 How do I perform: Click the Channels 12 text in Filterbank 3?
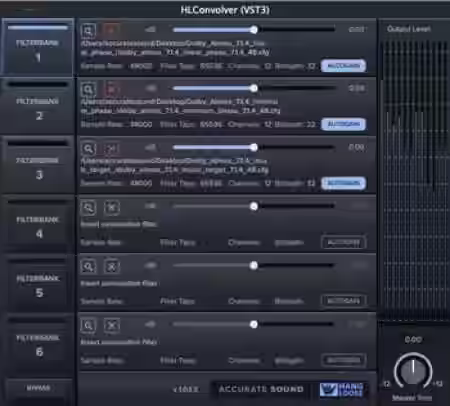[250, 183]
